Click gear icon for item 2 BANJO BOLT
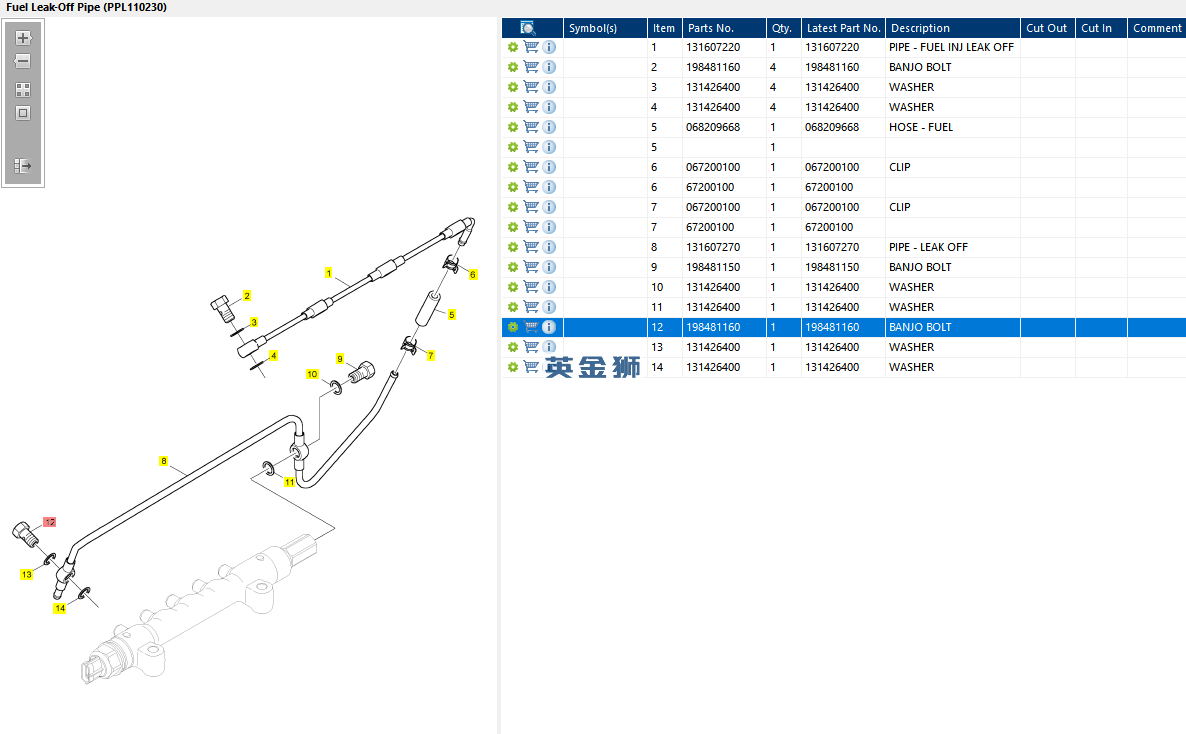 513,67
